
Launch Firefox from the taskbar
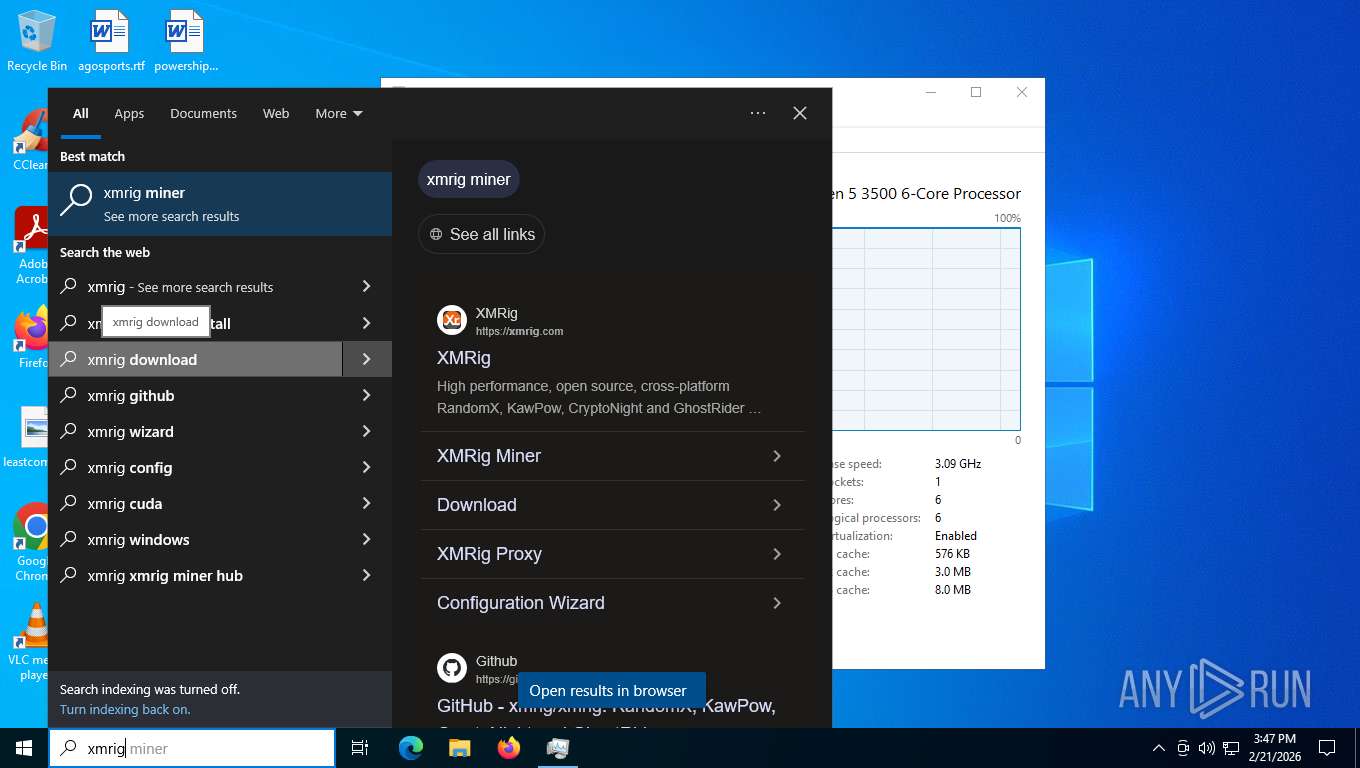(x=509, y=748)
